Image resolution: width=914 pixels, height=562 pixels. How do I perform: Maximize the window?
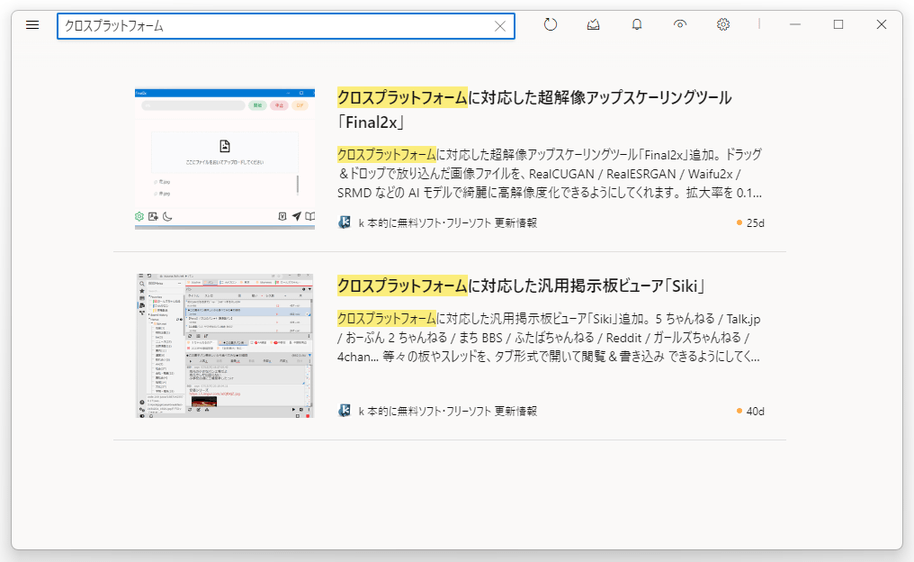[838, 24]
